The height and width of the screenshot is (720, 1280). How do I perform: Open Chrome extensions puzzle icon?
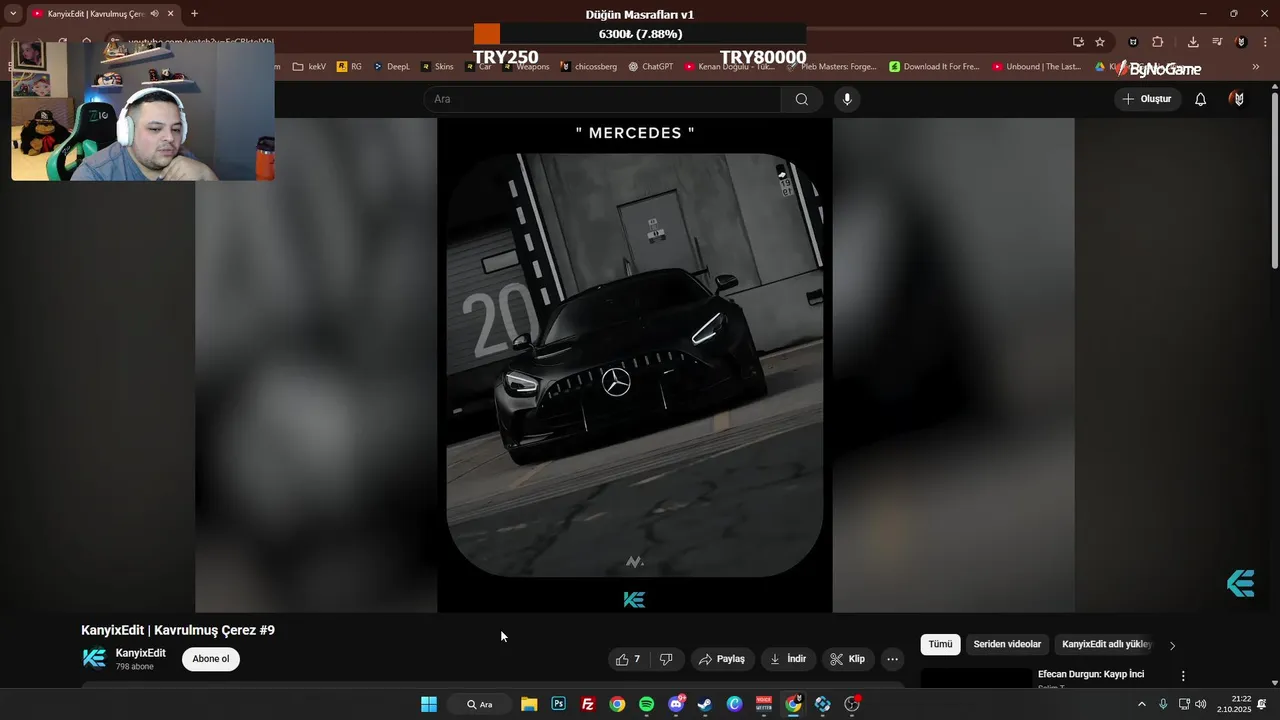tap(1158, 42)
